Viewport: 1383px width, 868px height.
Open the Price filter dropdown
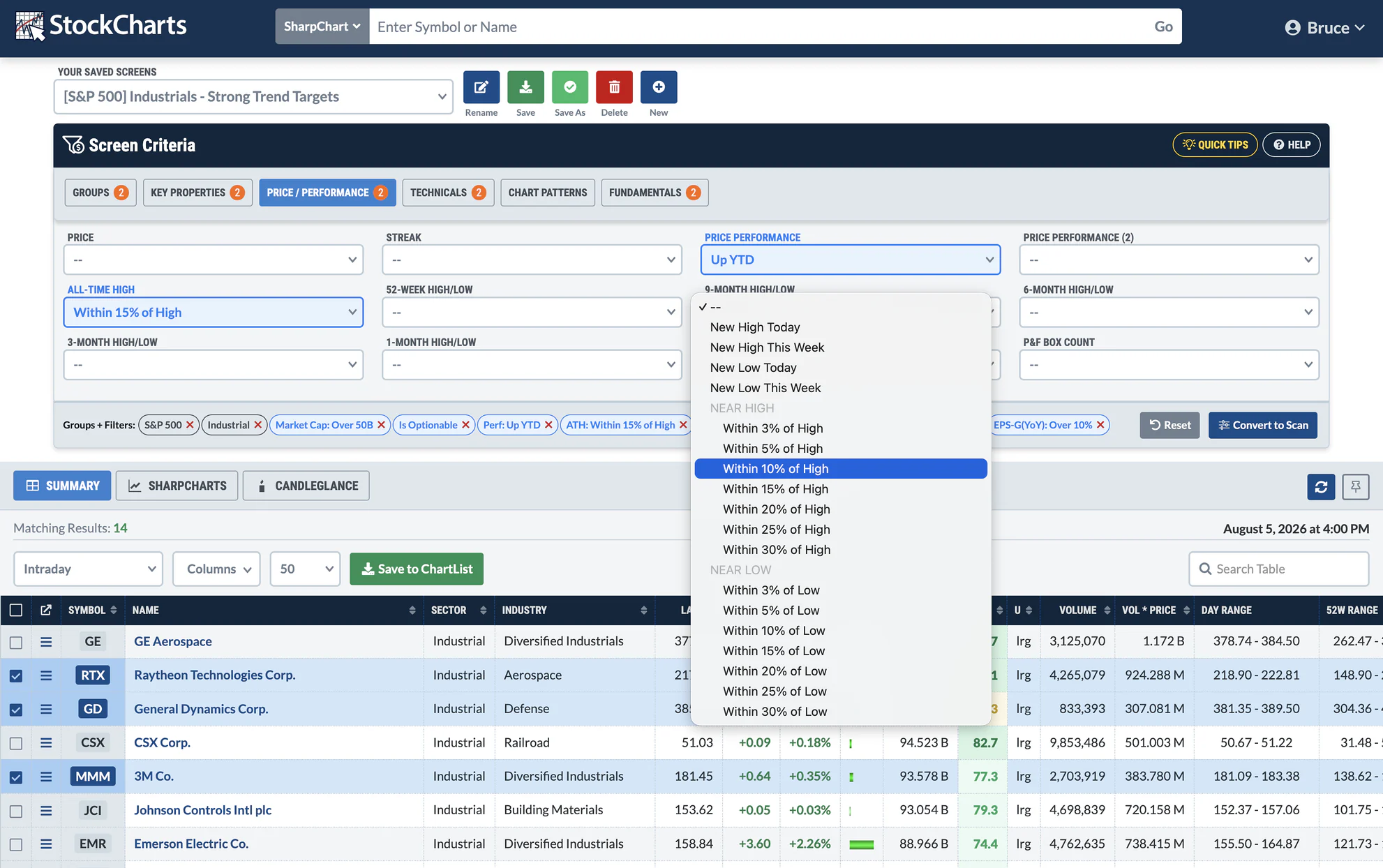tap(214, 260)
